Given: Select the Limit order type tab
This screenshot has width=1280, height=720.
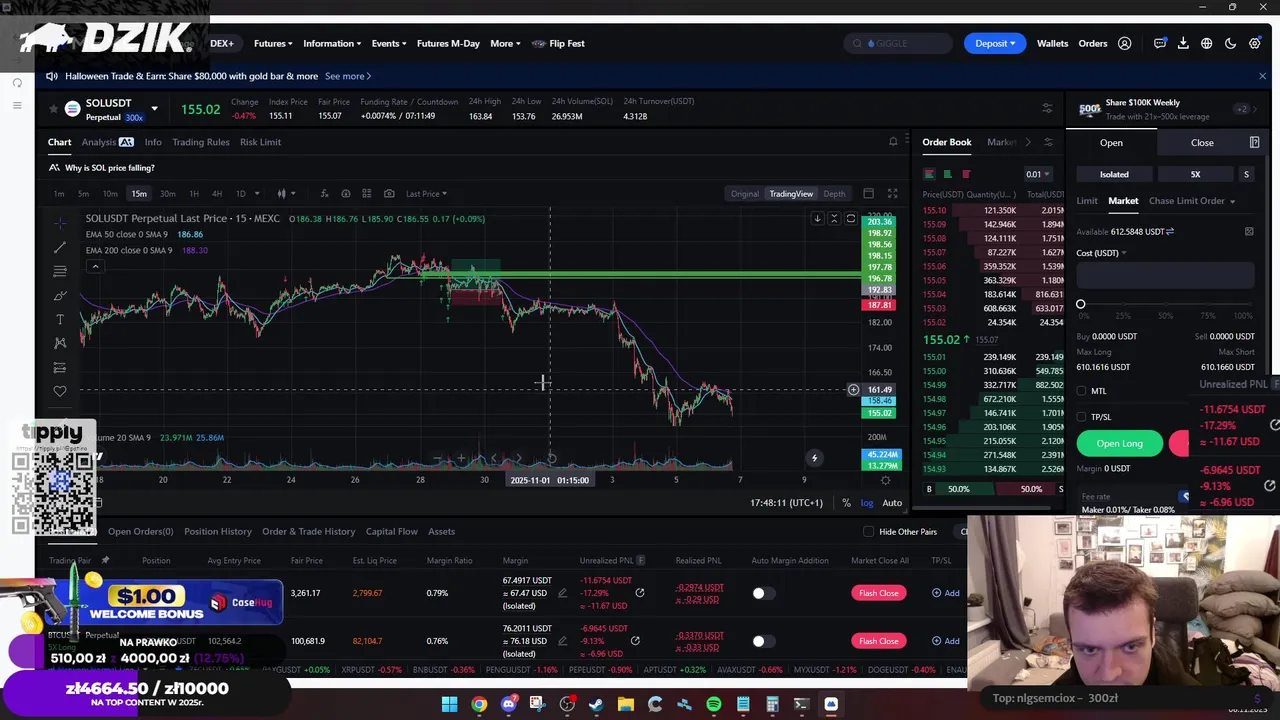Looking at the screenshot, I should [1087, 201].
